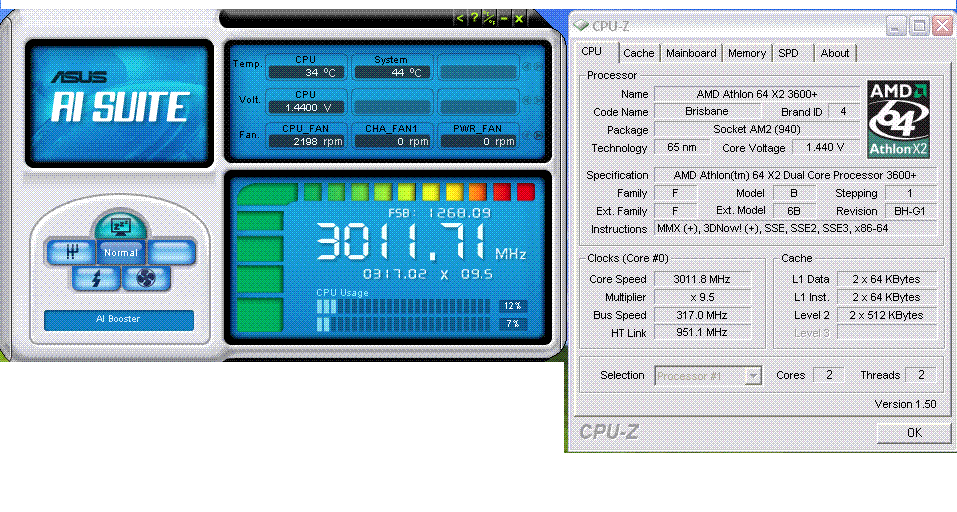The image size is (957, 512).
Task: Click the ASUS AI Suite logo
Action: tap(120, 103)
